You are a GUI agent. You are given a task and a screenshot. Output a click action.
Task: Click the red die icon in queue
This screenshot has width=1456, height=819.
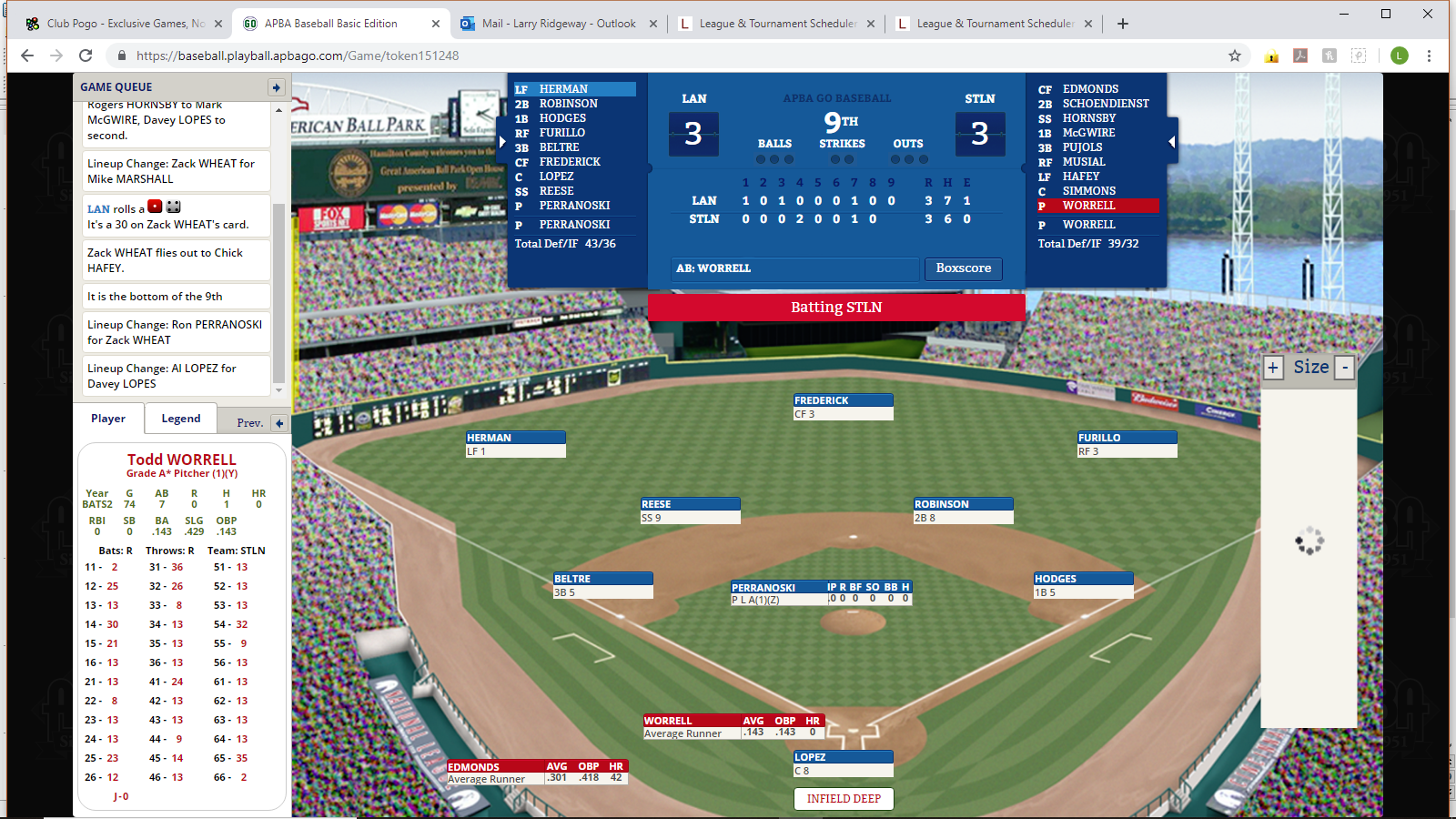tap(155, 207)
